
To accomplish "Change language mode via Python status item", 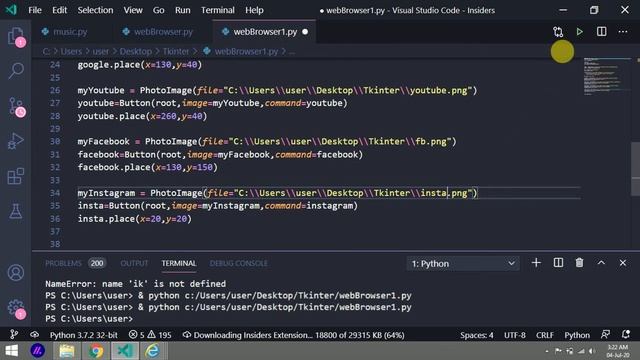I will pos(577,335).
